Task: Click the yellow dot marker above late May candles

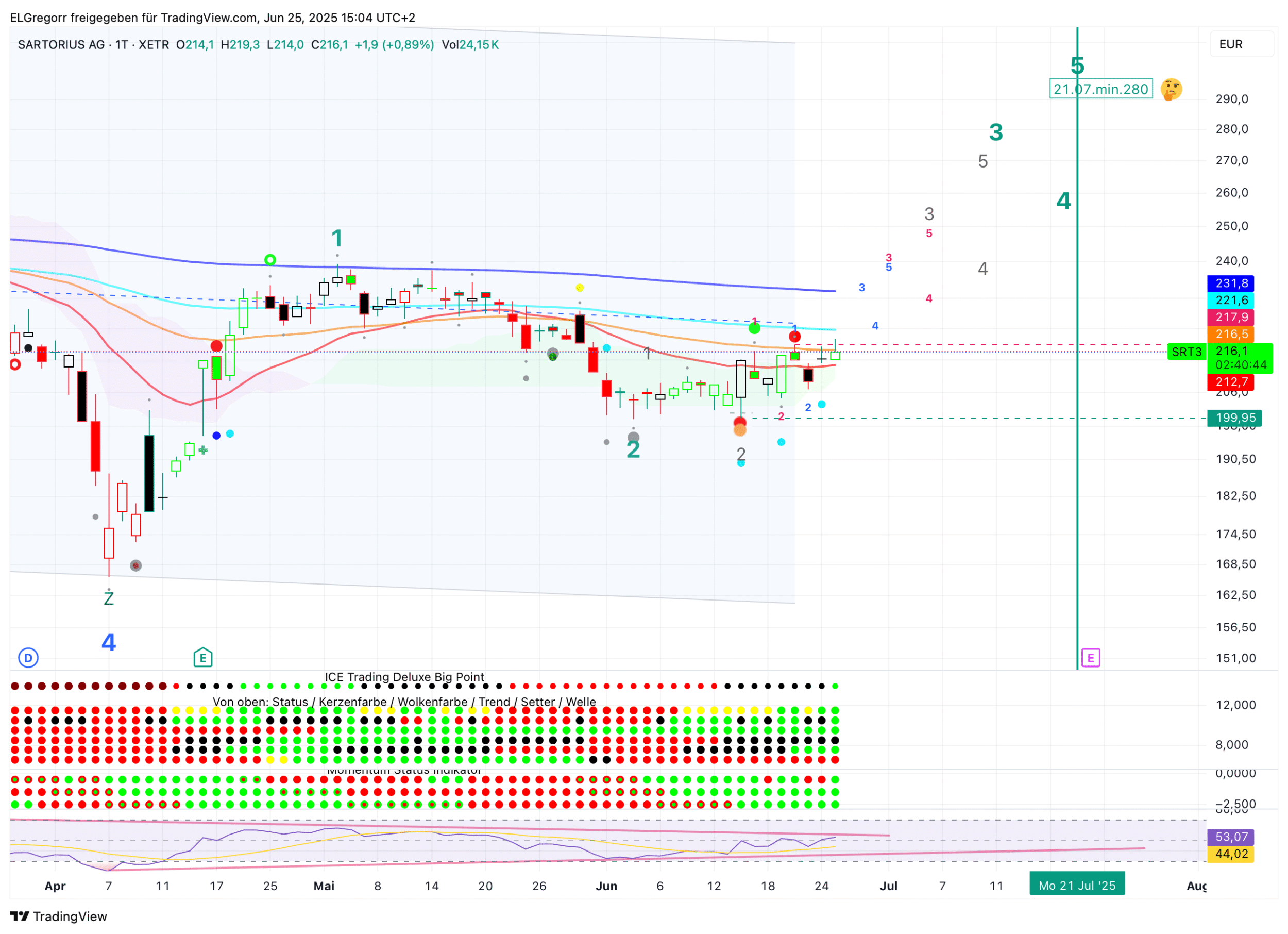Action: click(579, 288)
